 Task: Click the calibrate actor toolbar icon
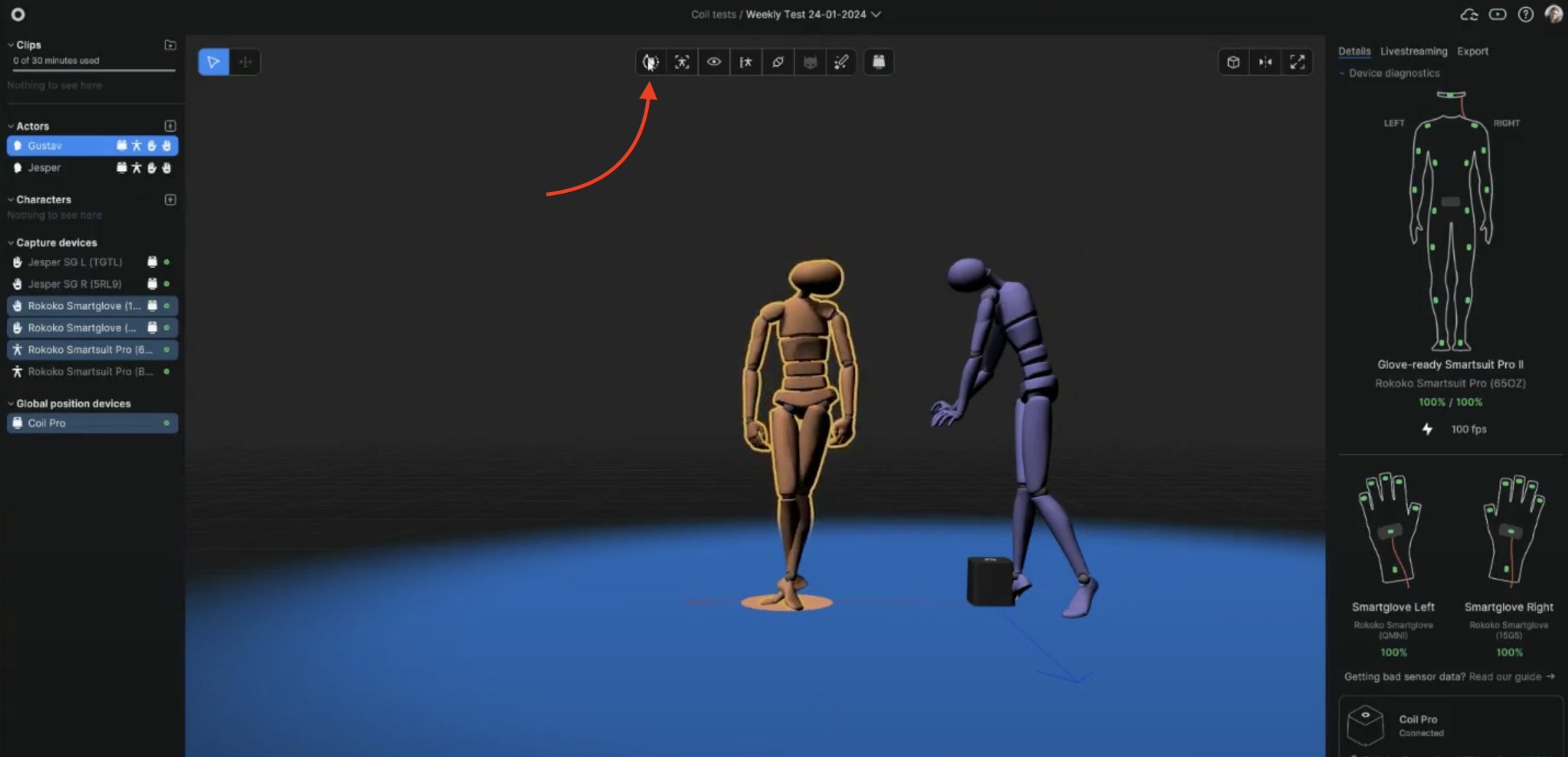(x=650, y=62)
